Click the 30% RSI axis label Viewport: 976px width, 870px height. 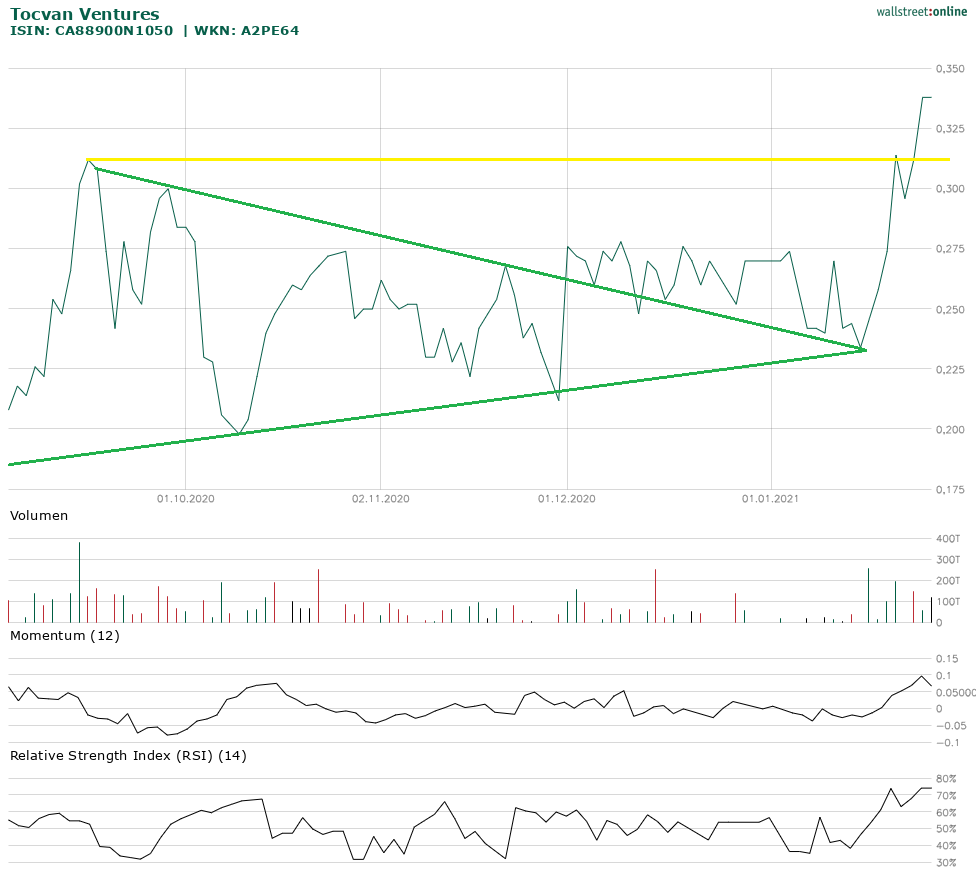(946, 863)
